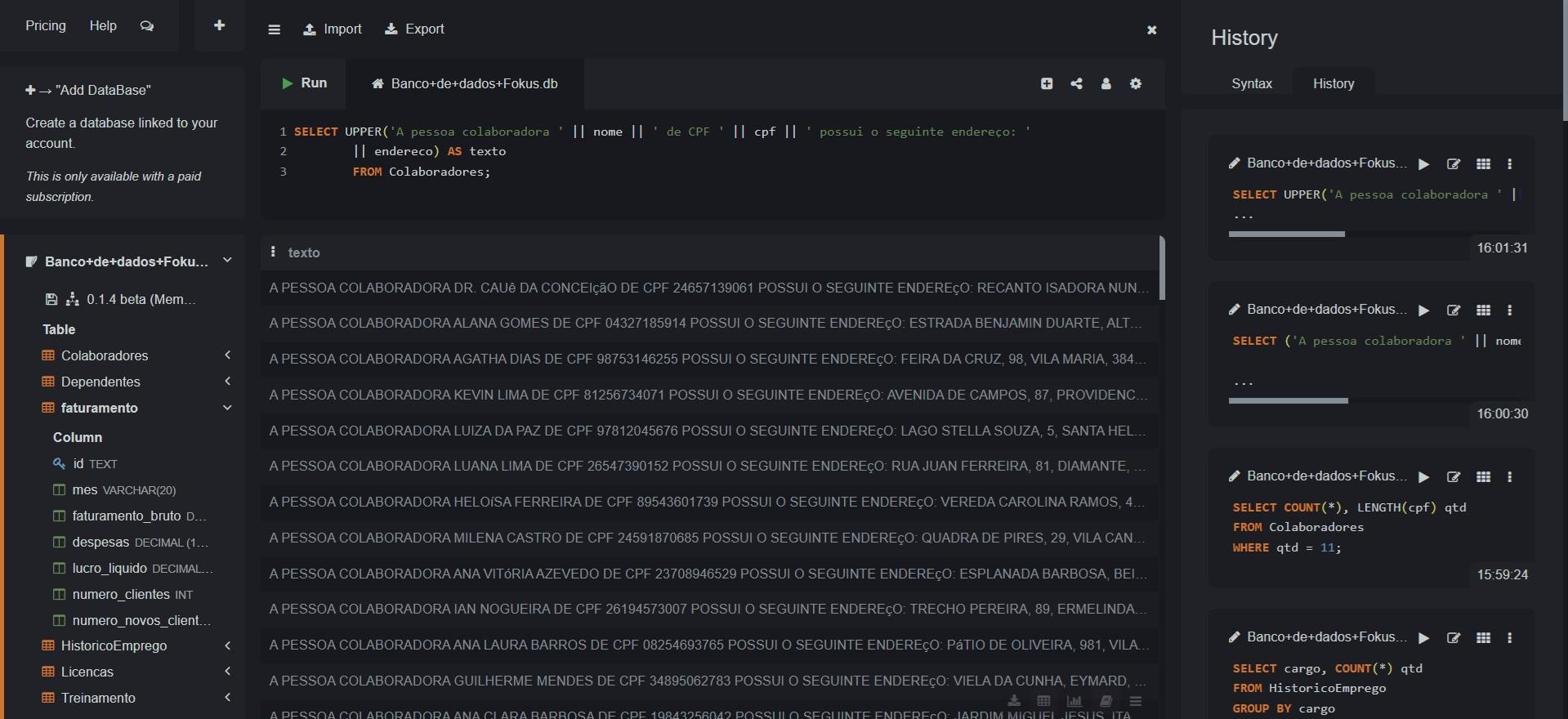Open the texto column options menu
This screenshot has height=719, width=1568.
[x=273, y=252]
